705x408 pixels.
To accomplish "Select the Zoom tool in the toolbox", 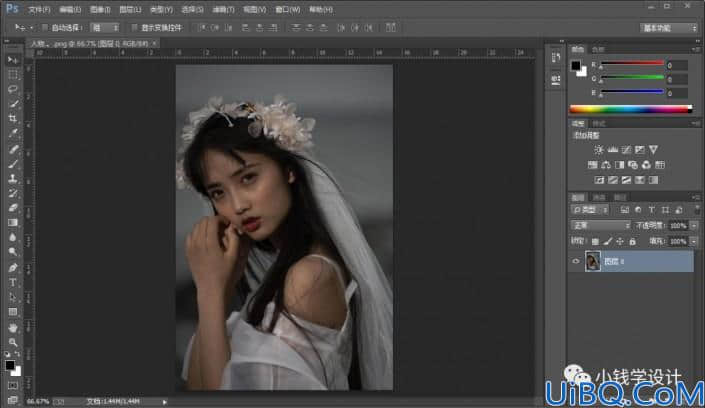I will click(13, 342).
